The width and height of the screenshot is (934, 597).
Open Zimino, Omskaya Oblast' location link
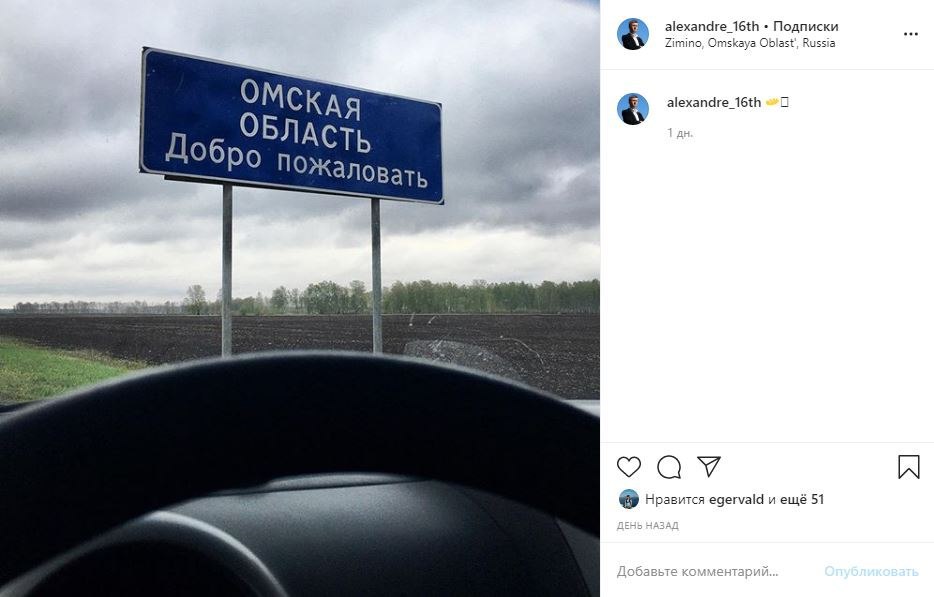pyautogui.click(x=750, y=43)
